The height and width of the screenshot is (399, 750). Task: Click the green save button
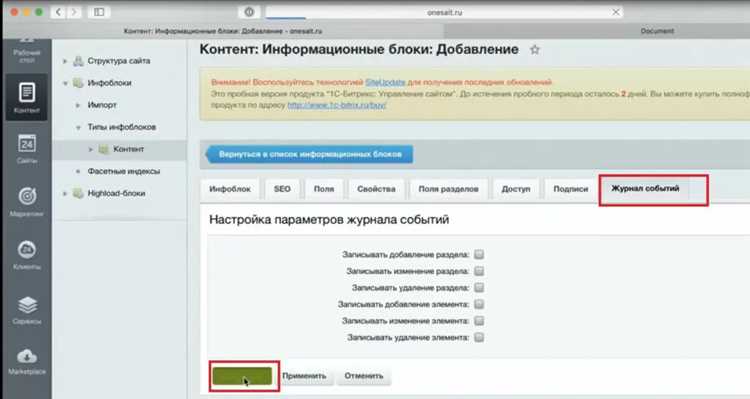coord(243,376)
